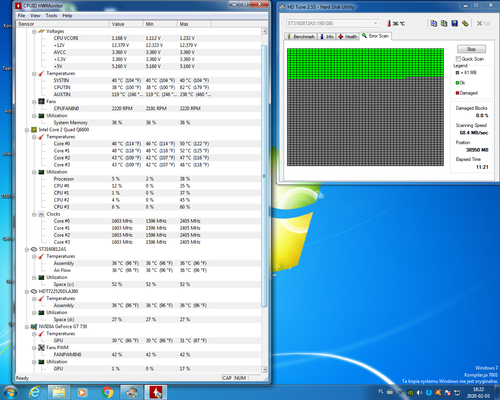
Task: Click the copy text to clipboard icon in HD Tune
Action: [433, 23]
